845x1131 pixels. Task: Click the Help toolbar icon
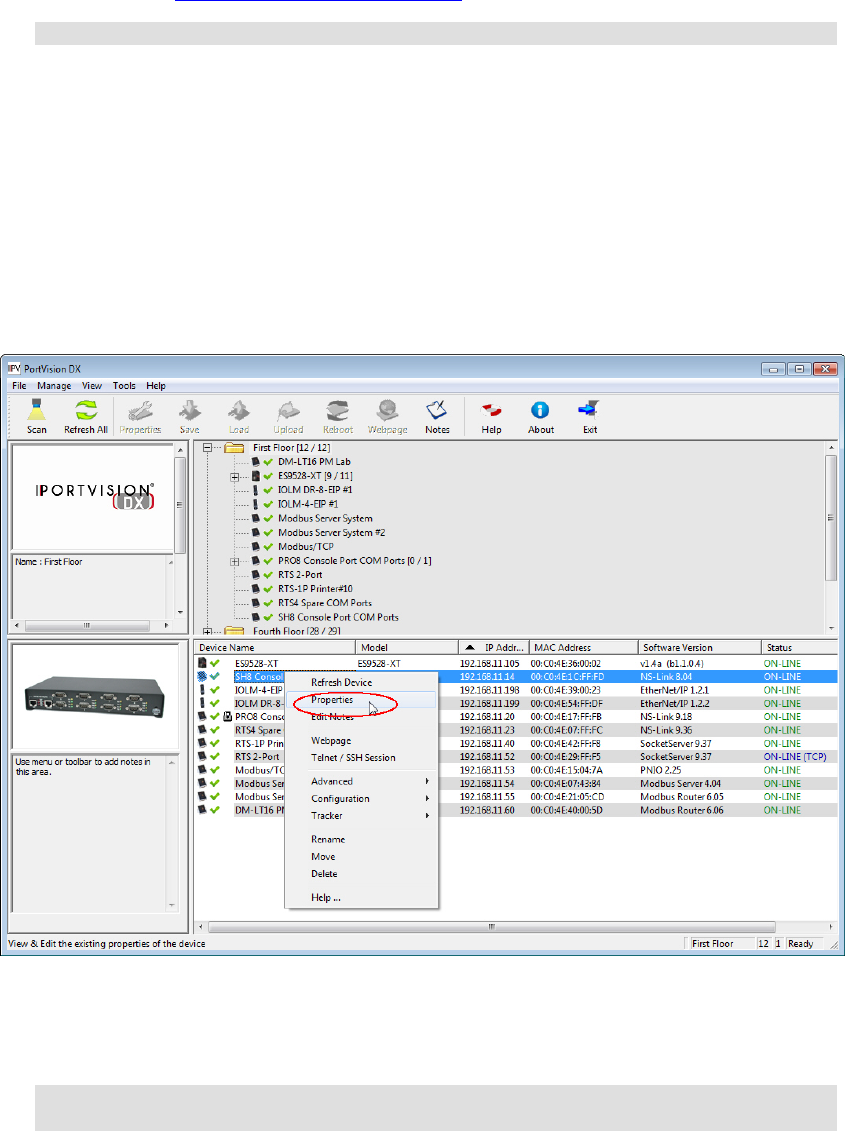tap(491, 416)
